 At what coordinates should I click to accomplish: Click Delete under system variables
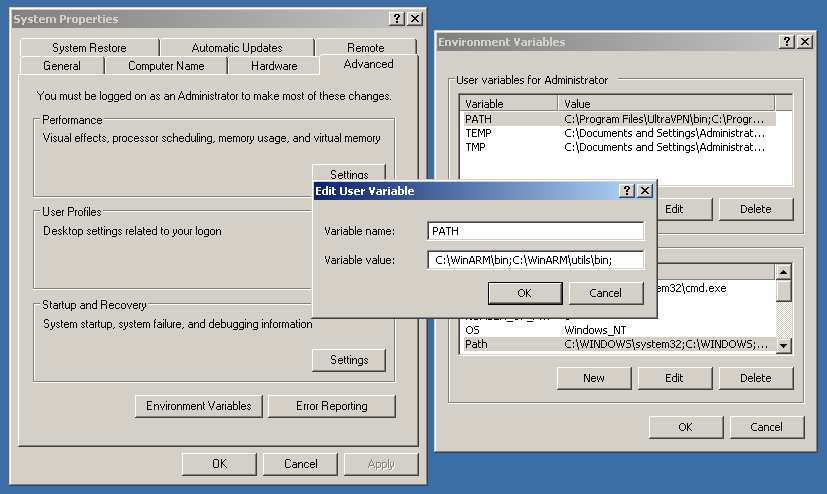point(756,378)
